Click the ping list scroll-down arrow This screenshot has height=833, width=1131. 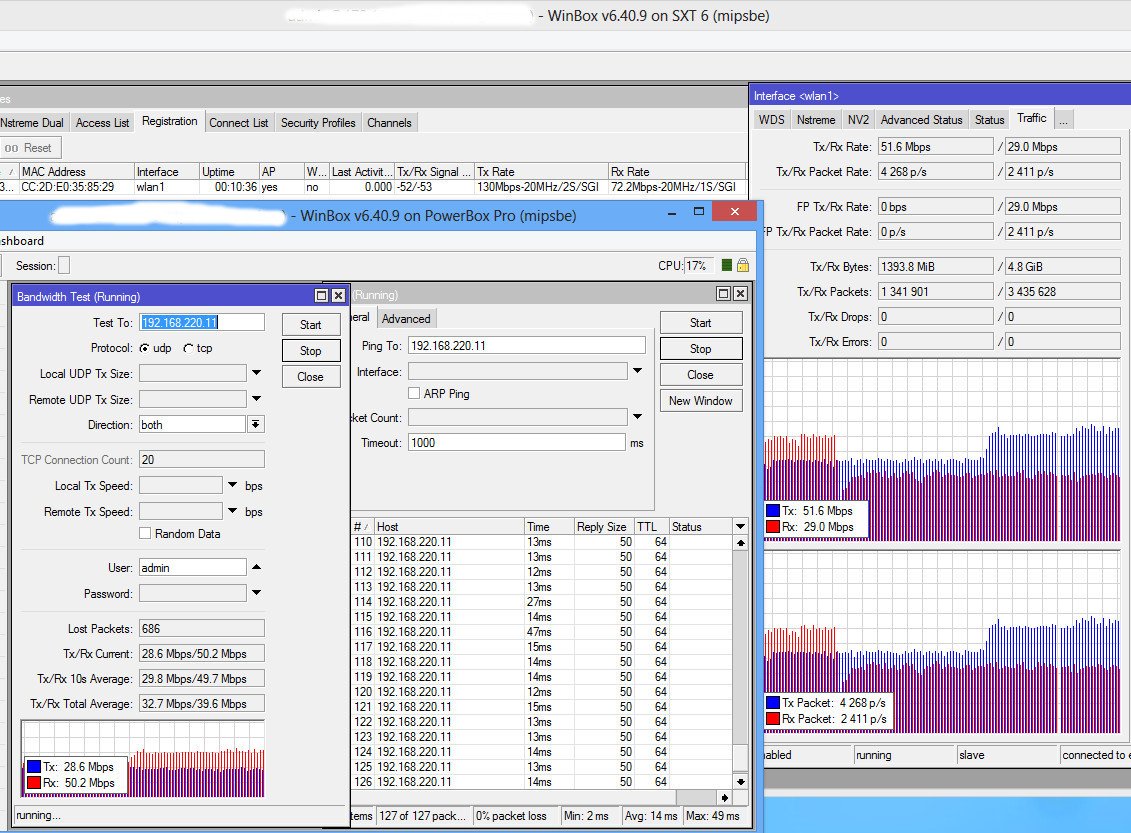(740, 781)
